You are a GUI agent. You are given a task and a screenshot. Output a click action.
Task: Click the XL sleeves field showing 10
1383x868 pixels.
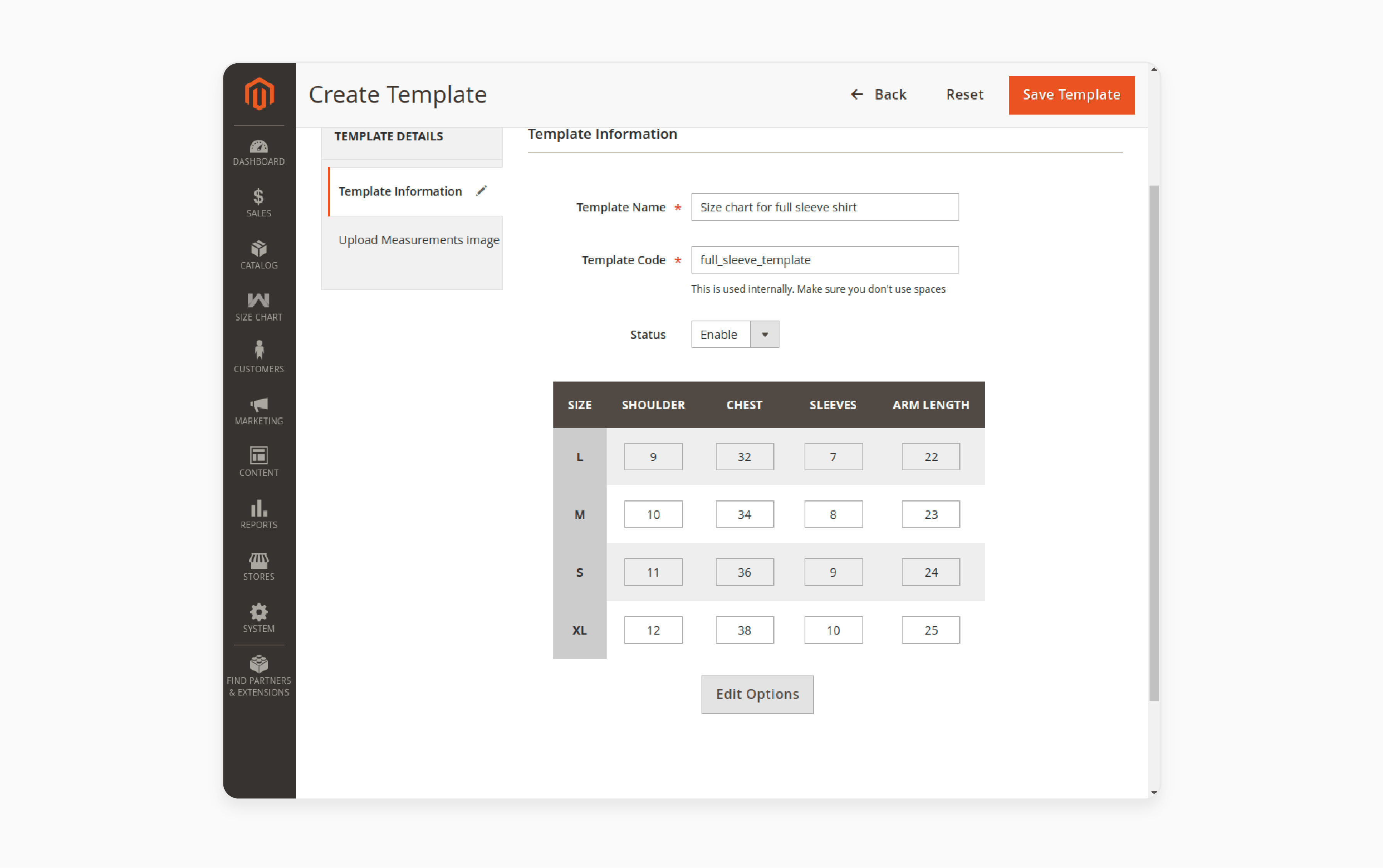click(833, 630)
